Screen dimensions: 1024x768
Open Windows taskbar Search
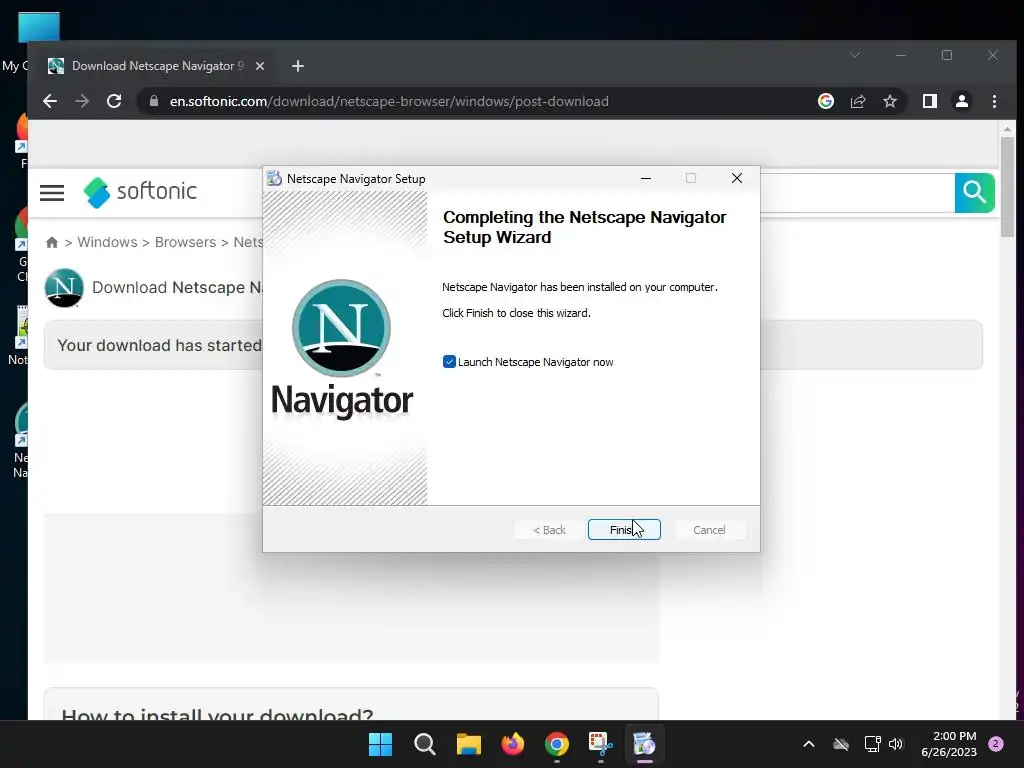point(424,744)
